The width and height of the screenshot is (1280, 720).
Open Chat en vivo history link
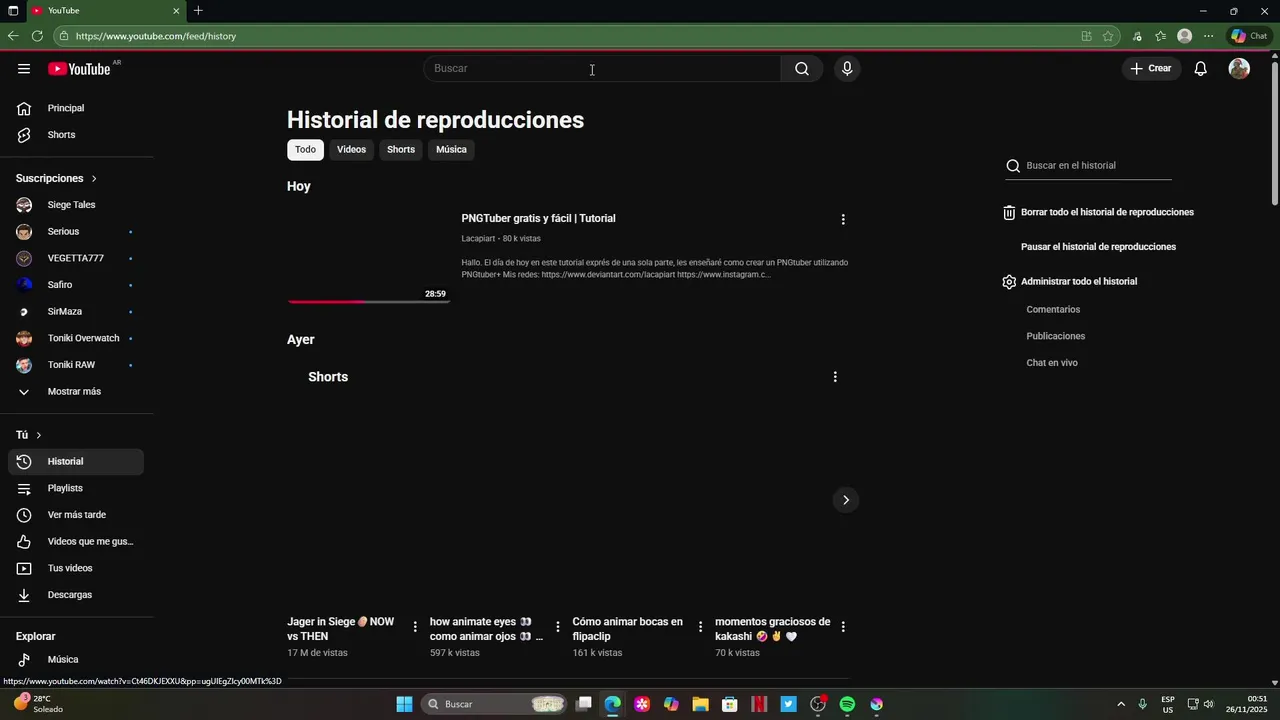(x=1052, y=363)
